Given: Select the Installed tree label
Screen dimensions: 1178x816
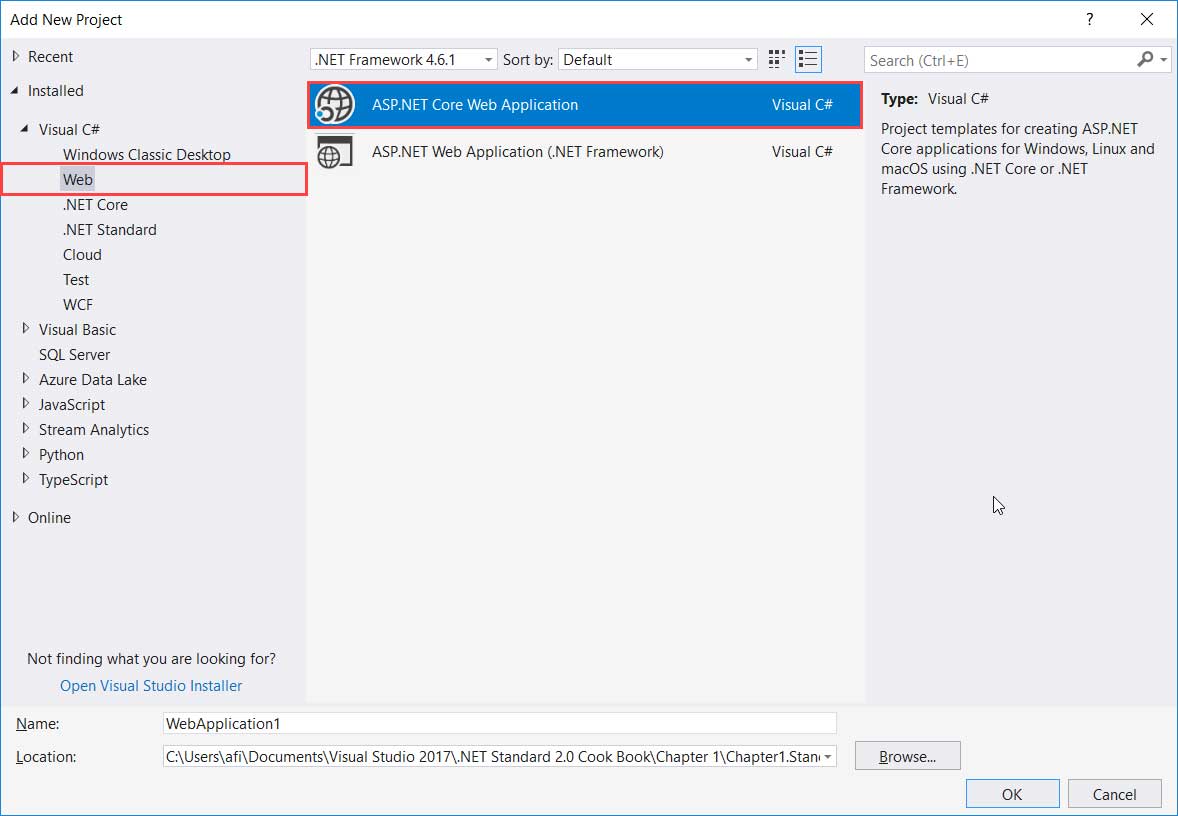Looking at the screenshot, I should click(x=56, y=90).
